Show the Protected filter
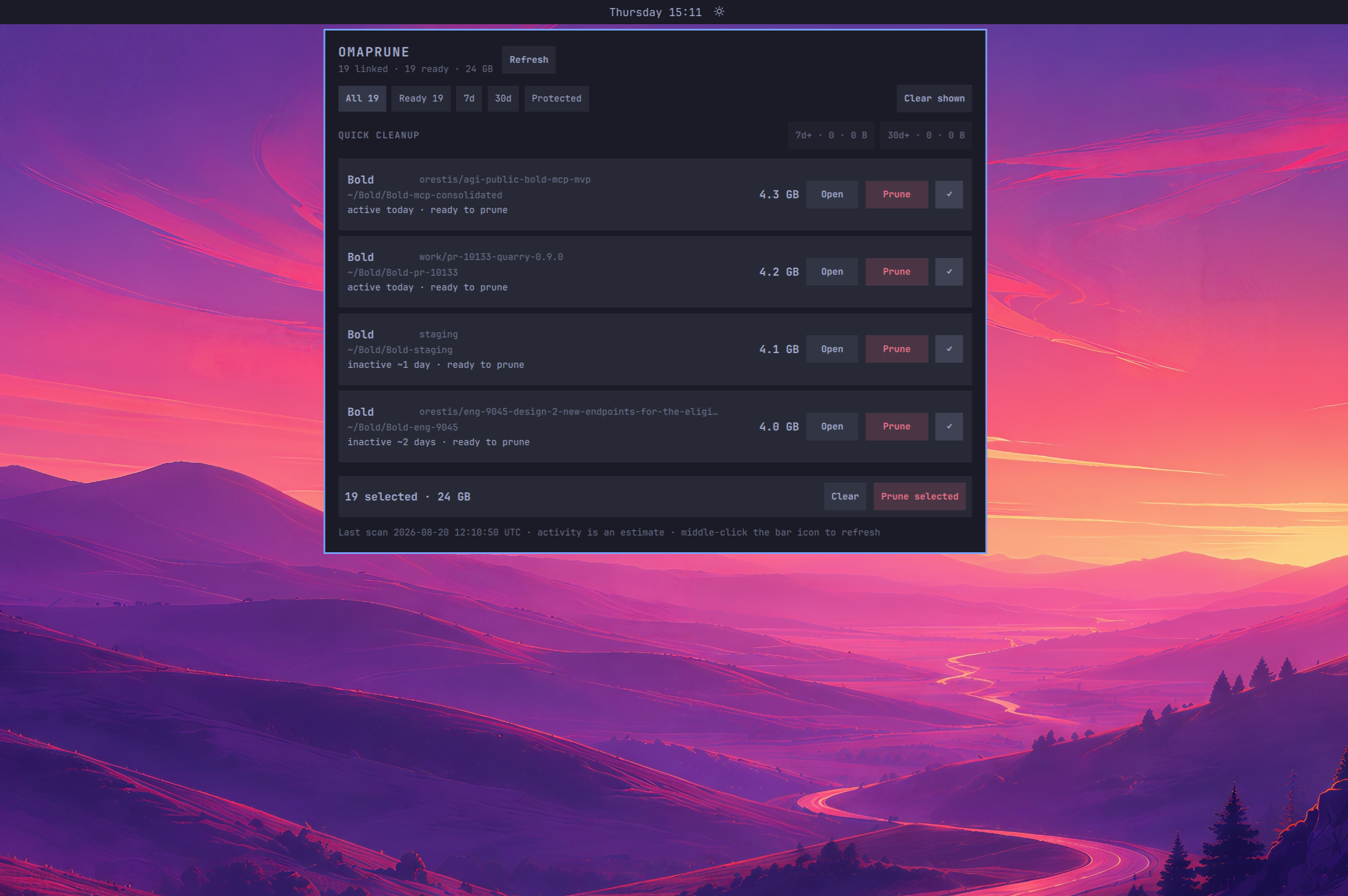Viewport: 1348px width, 896px height. (556, 98)
